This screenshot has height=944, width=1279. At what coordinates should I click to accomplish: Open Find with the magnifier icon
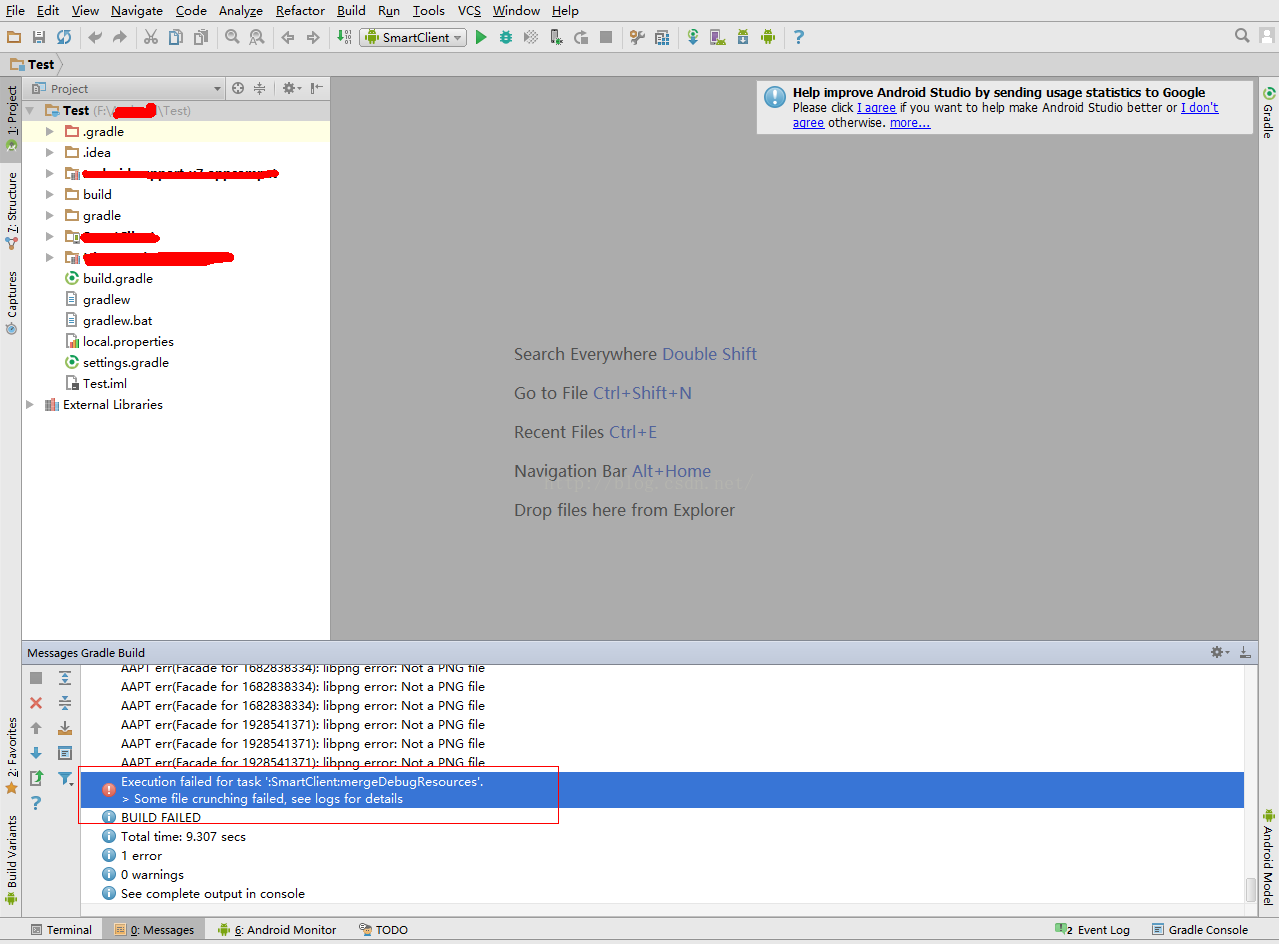232,37
